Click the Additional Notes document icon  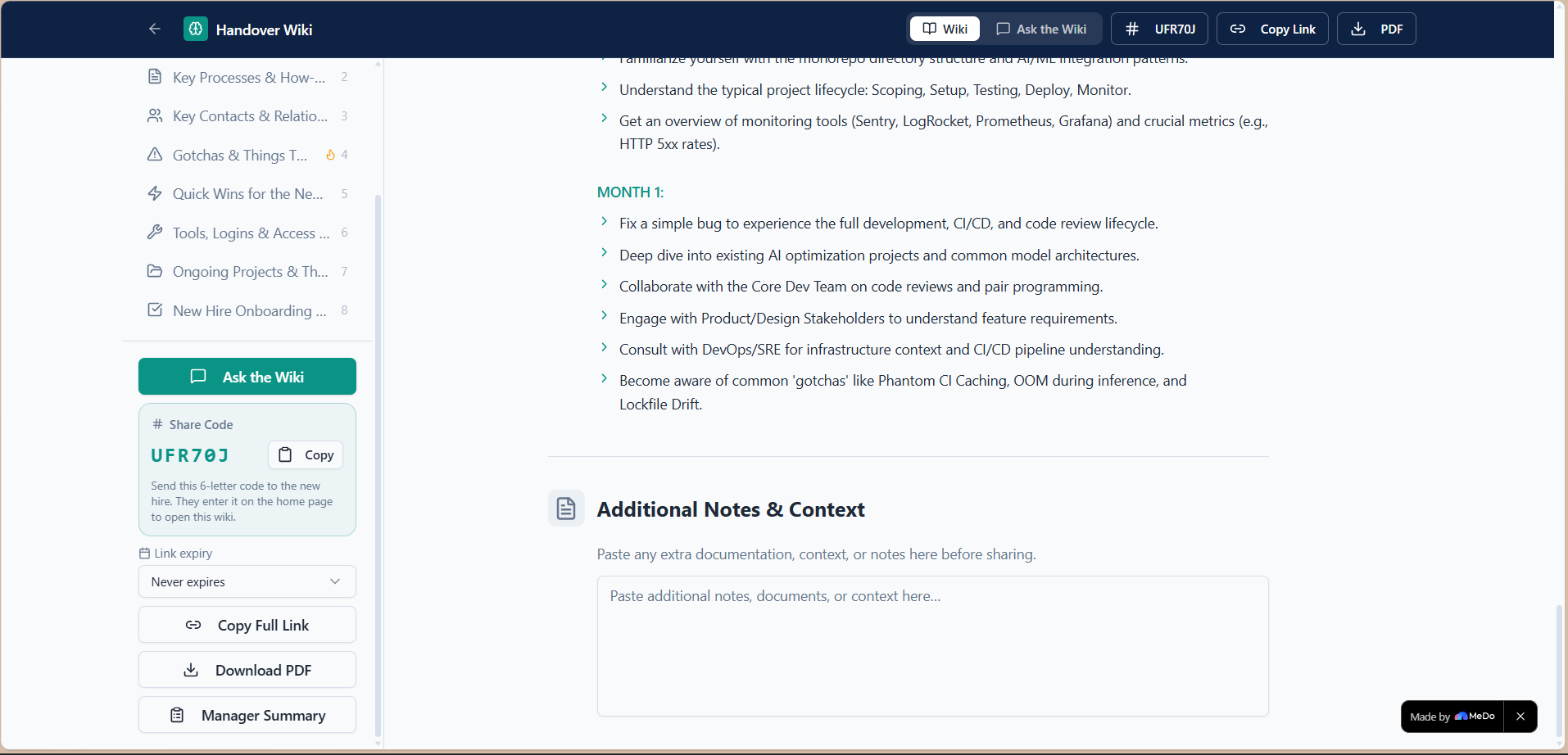[566, 509]
